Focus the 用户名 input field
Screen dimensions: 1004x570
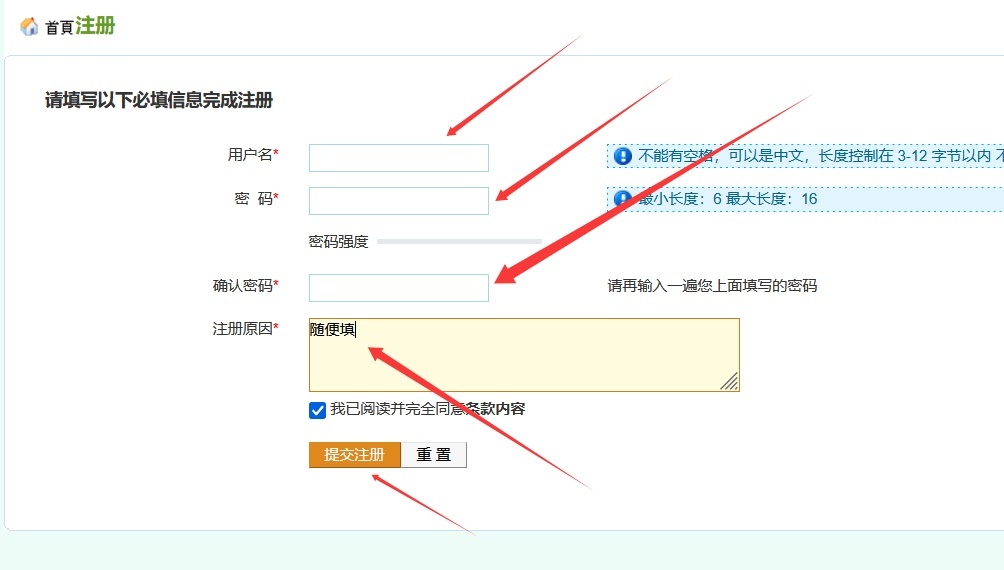[x=398, y=158]
